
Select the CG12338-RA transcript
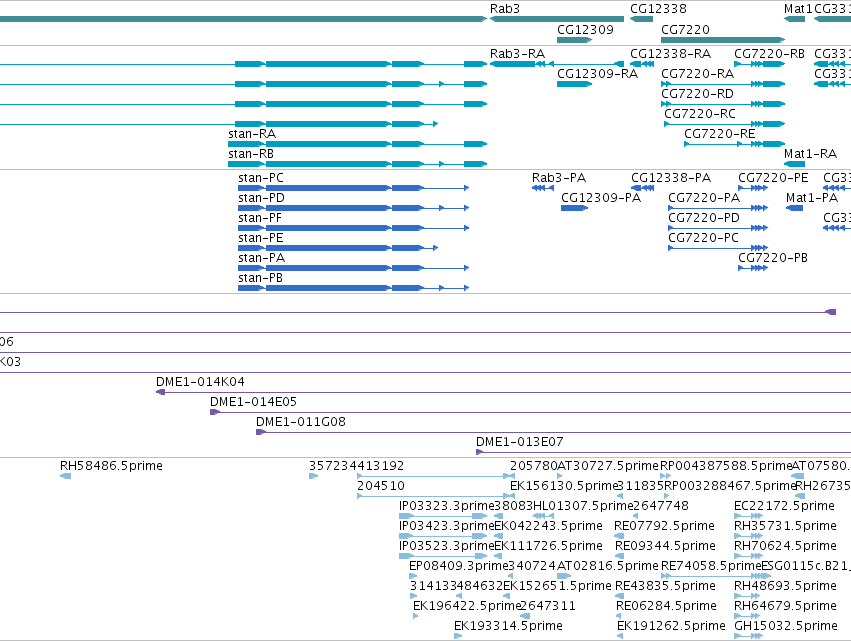[x=642, y=64]
